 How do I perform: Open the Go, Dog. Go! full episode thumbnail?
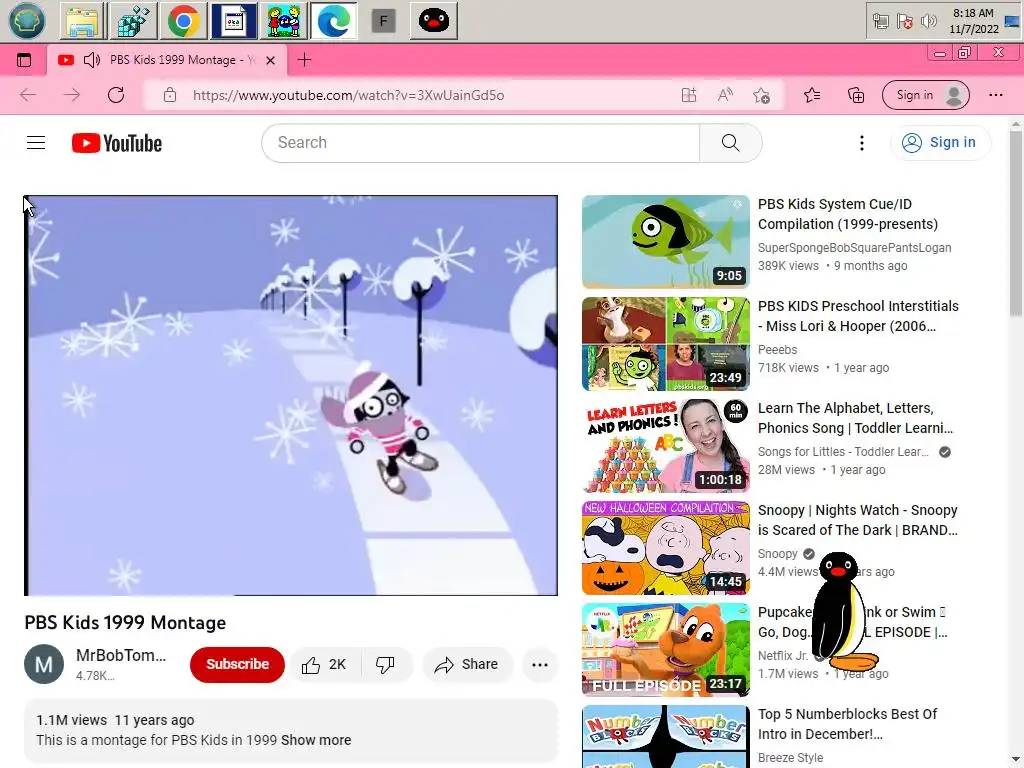click(x=665, y=650)
